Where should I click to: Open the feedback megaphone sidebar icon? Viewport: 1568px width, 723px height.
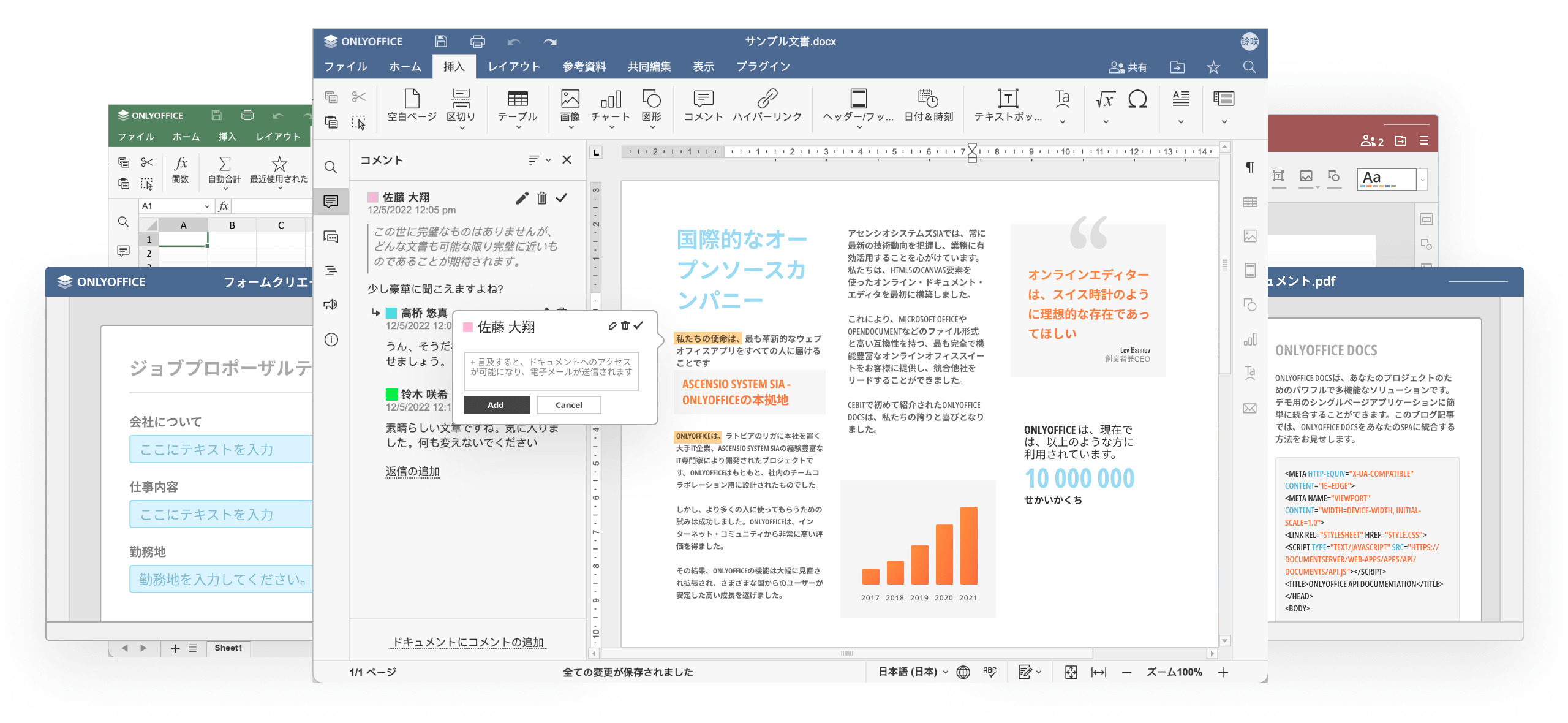click(x=331, y=305)
